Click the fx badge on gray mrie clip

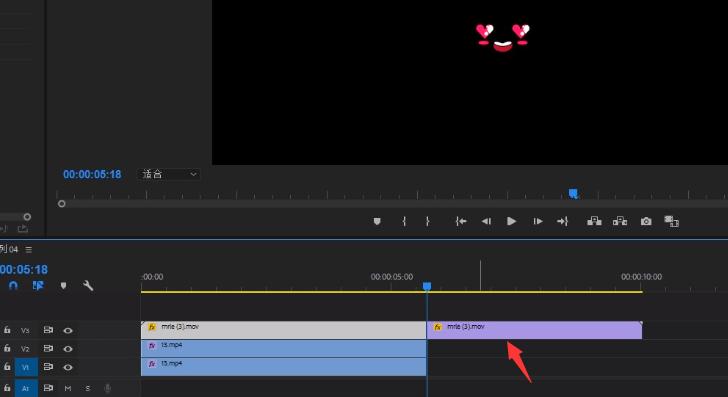pyautogui.click(x=152, y=327)
